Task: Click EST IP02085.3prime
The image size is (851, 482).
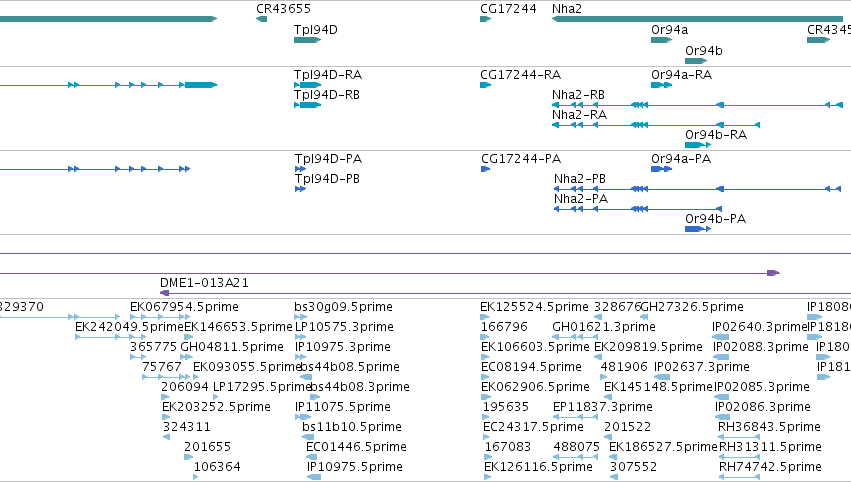Action: tap(761, 387)
